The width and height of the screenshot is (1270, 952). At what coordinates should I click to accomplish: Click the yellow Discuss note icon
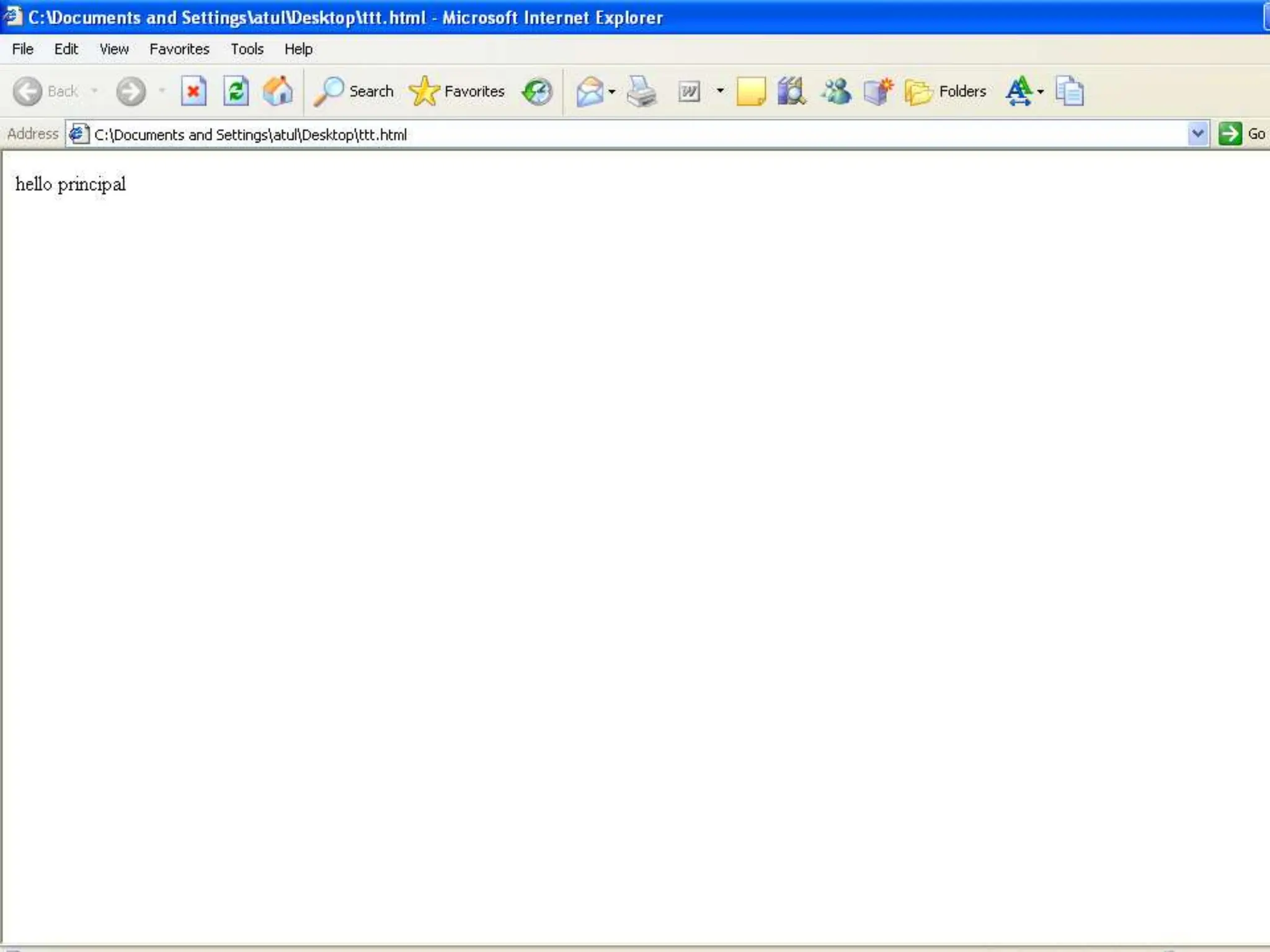(x=750, y=92)
